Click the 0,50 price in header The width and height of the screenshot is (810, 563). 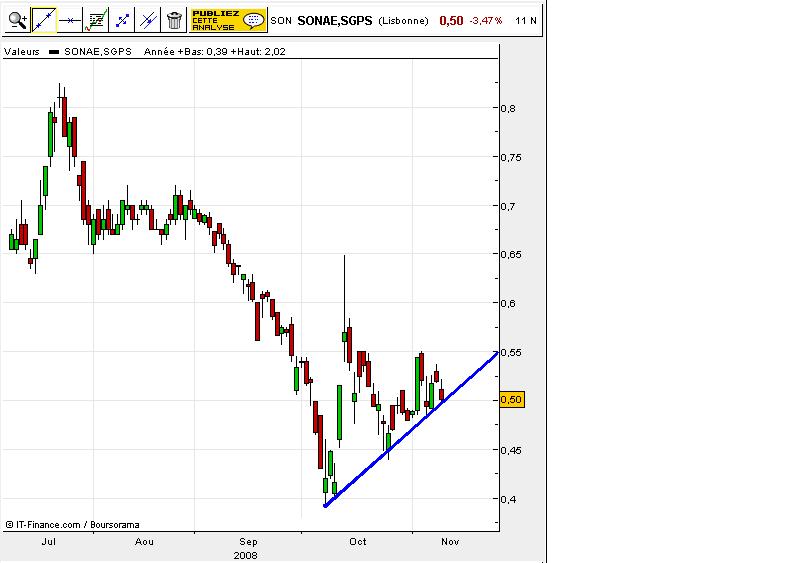(451, 21)
